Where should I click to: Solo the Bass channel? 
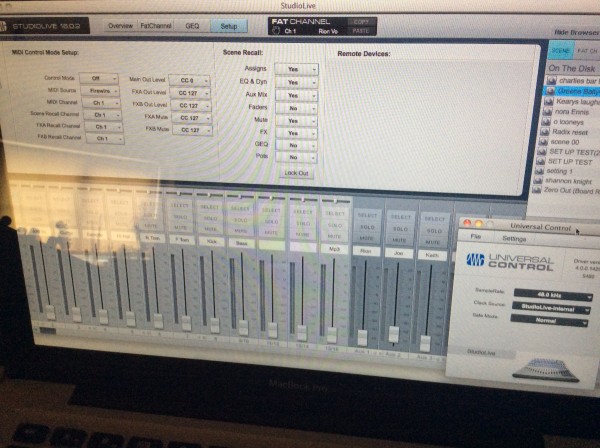pyautogui.click(x=241, y=220)
